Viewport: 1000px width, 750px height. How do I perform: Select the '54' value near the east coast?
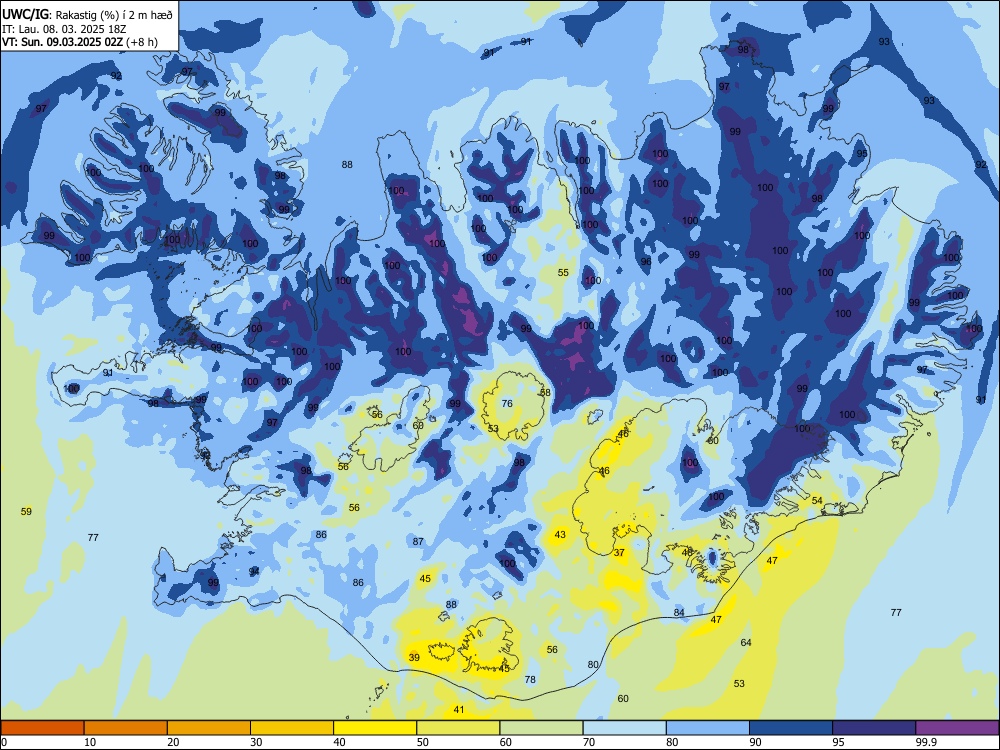click(817, 501)
